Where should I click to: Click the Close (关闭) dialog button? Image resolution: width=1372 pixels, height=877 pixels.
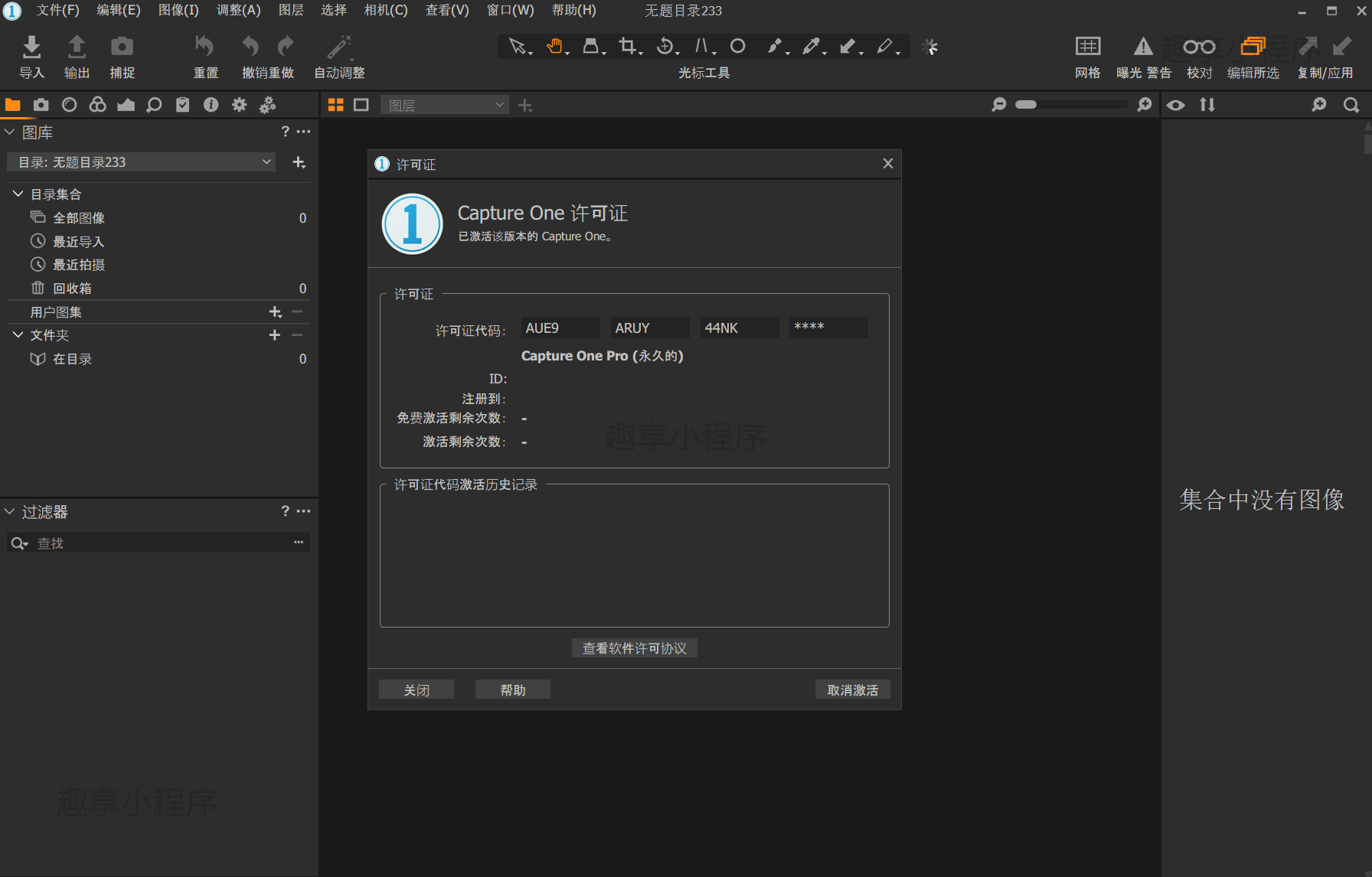point(416,690)
